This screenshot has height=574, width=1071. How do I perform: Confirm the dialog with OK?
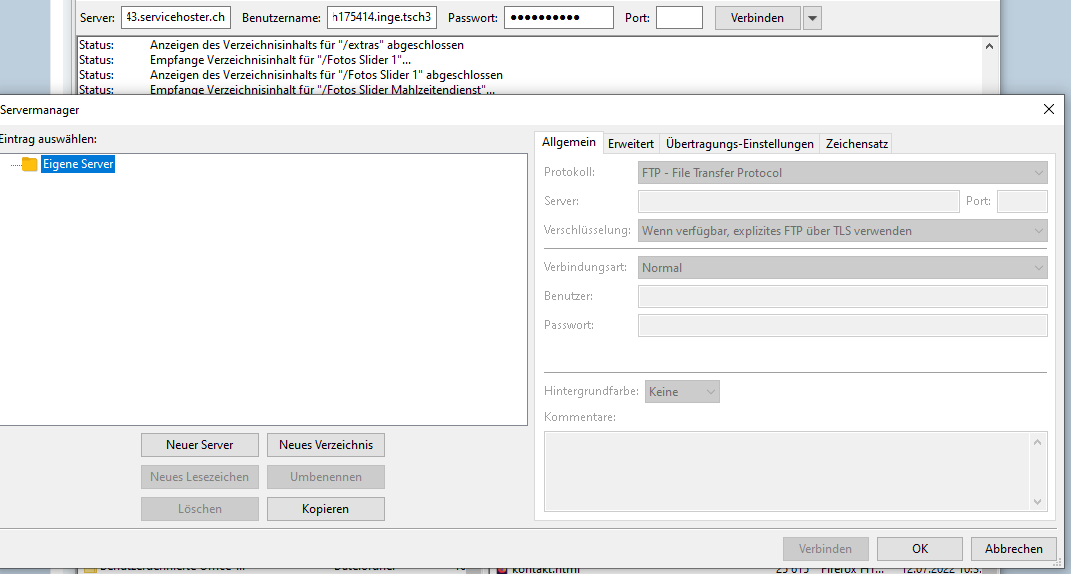tap(920, 548)
